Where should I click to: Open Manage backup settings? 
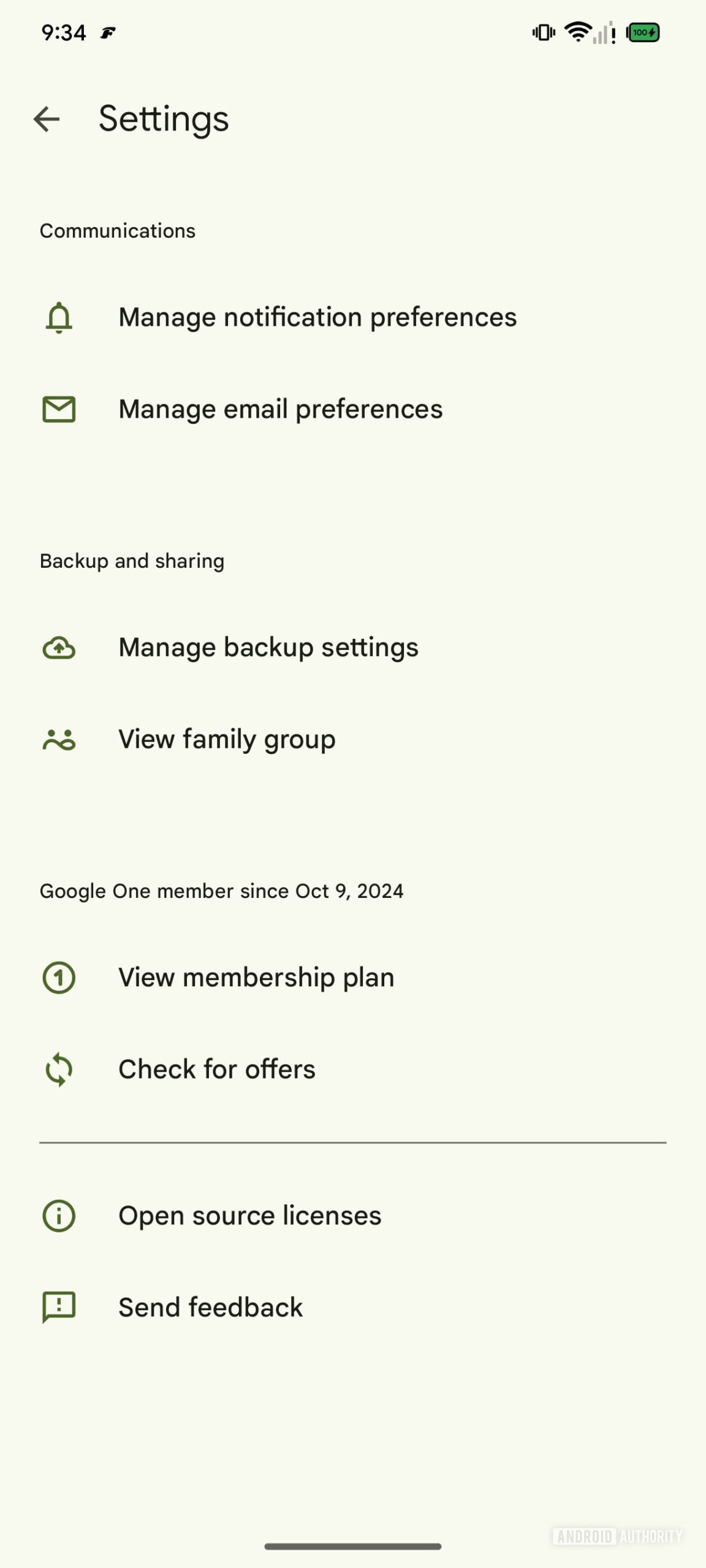[x=268, y=647]
